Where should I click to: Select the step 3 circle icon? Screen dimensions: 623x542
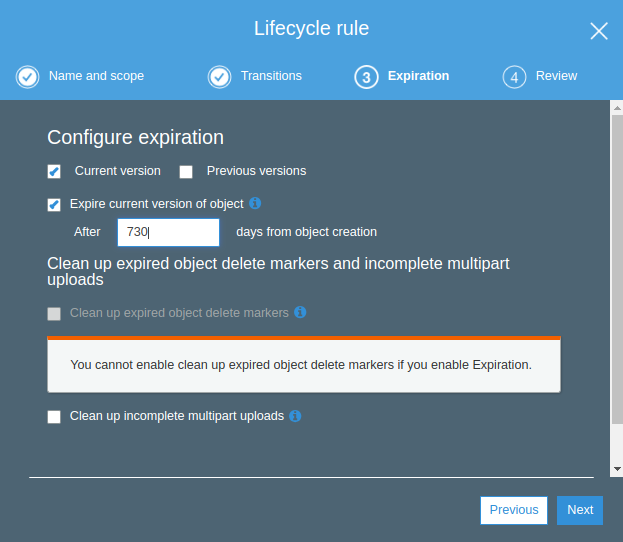click(x=366, y=77)
